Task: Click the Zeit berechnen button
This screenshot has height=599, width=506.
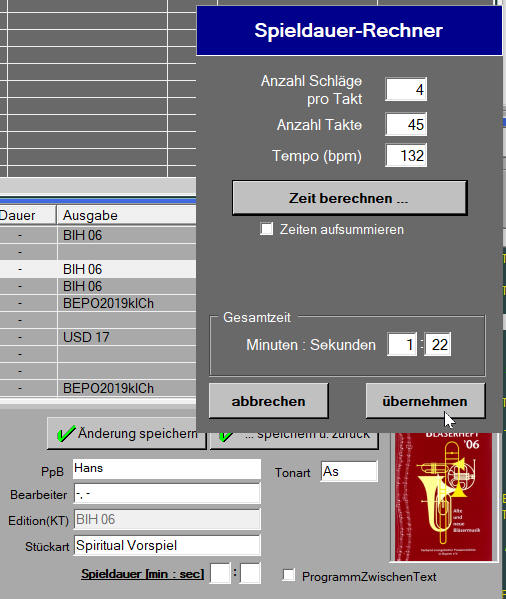Action: pyautogui.click(x=349, y=198)
